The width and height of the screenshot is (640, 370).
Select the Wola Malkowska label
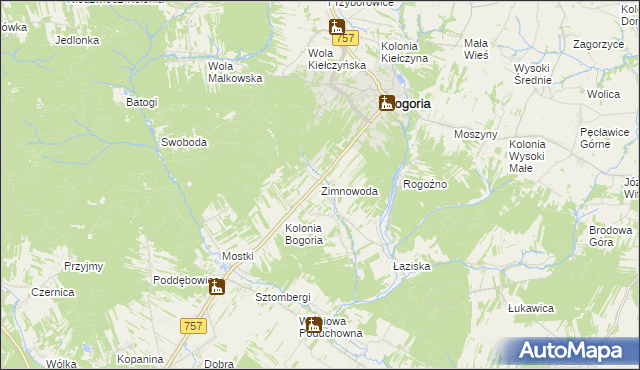(x=235, y=72)
